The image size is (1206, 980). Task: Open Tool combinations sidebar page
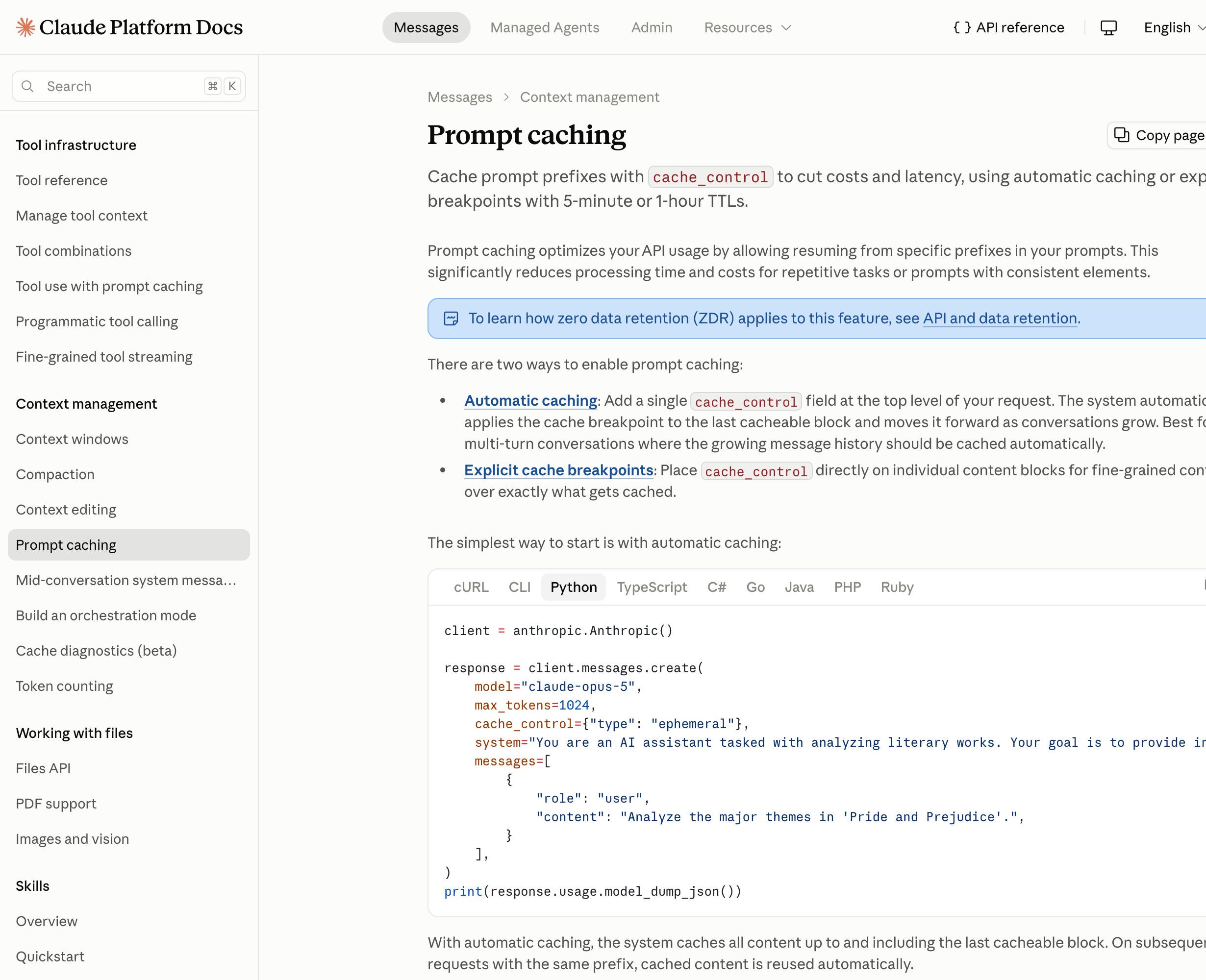pos(74,251)
